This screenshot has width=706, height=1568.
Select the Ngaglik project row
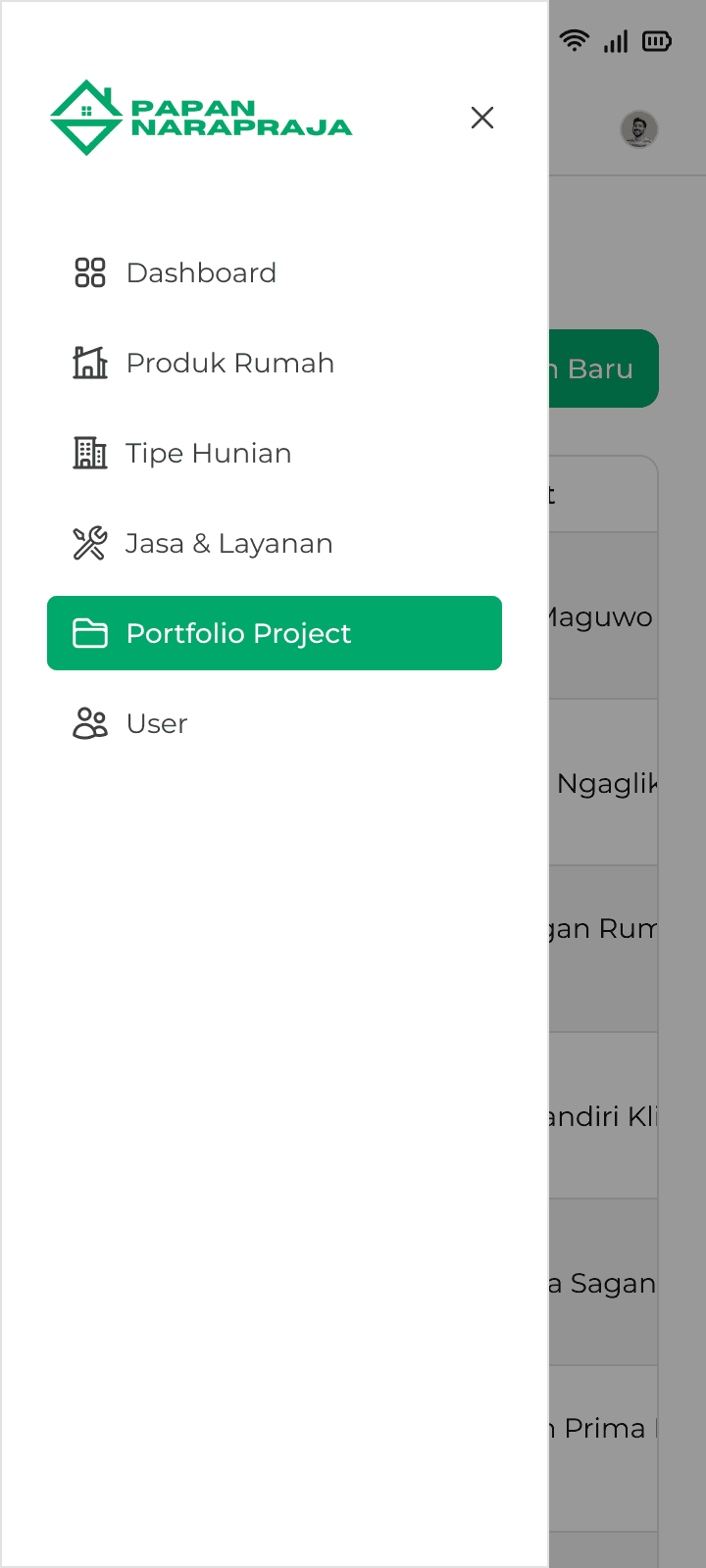coord(604,783)
